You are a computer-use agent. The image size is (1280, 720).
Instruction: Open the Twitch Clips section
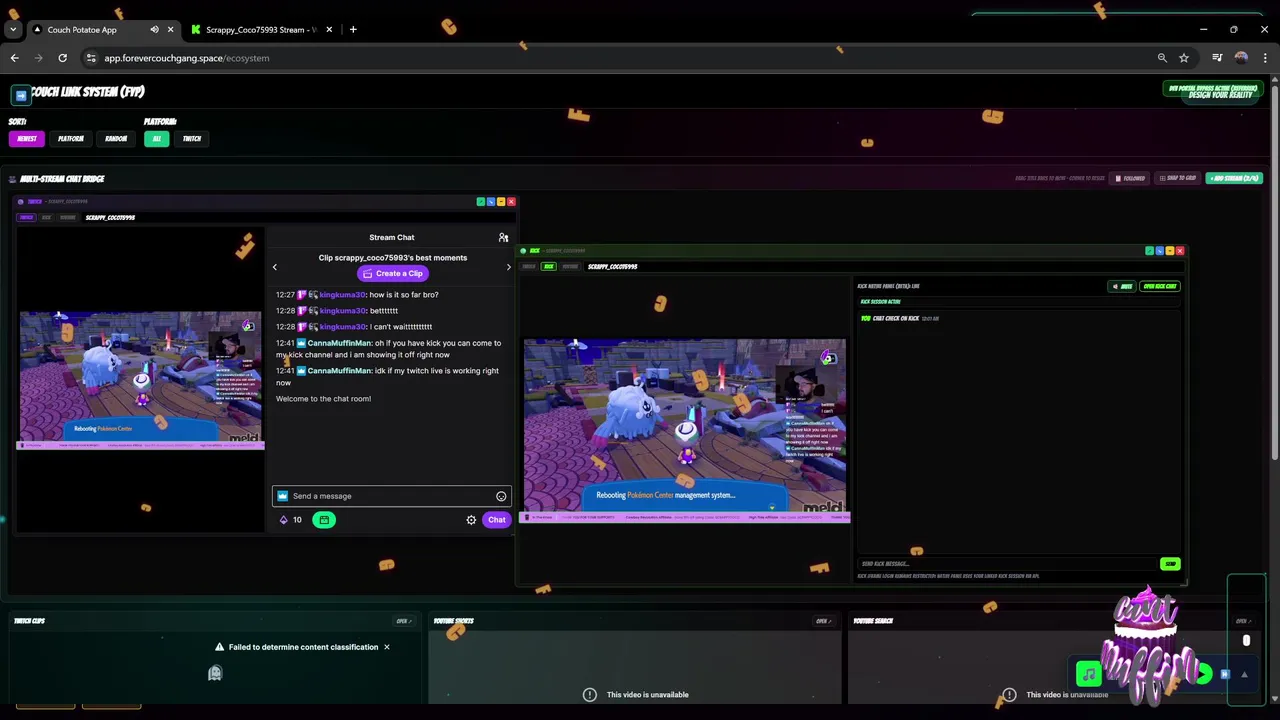[403, 621]
